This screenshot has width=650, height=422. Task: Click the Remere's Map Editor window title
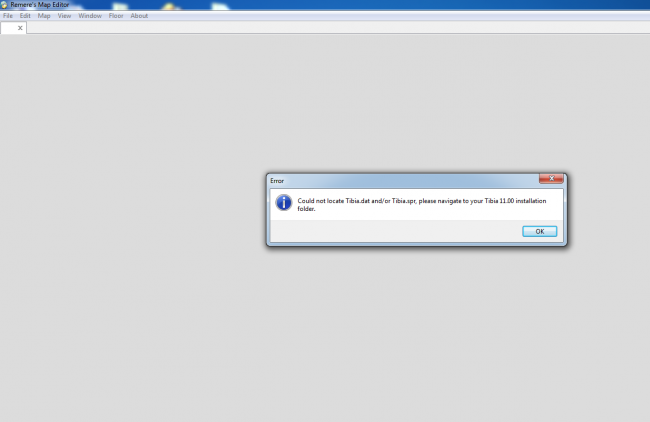tap(40, 5)
